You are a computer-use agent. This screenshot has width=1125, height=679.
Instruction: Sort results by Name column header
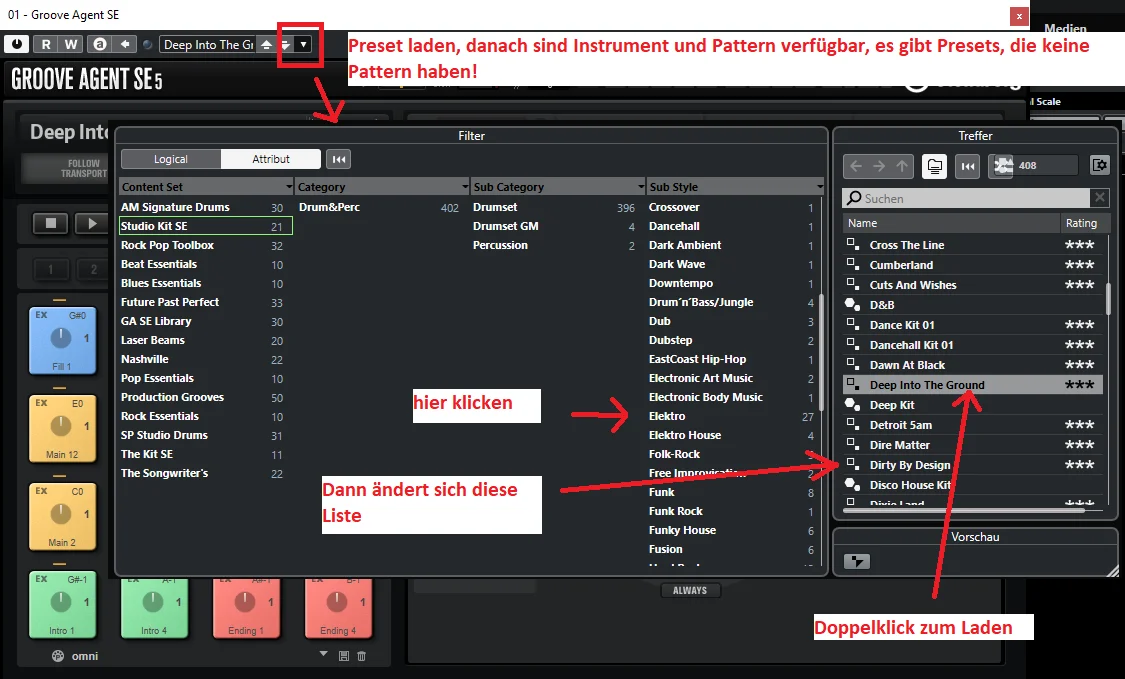point(951,223)
